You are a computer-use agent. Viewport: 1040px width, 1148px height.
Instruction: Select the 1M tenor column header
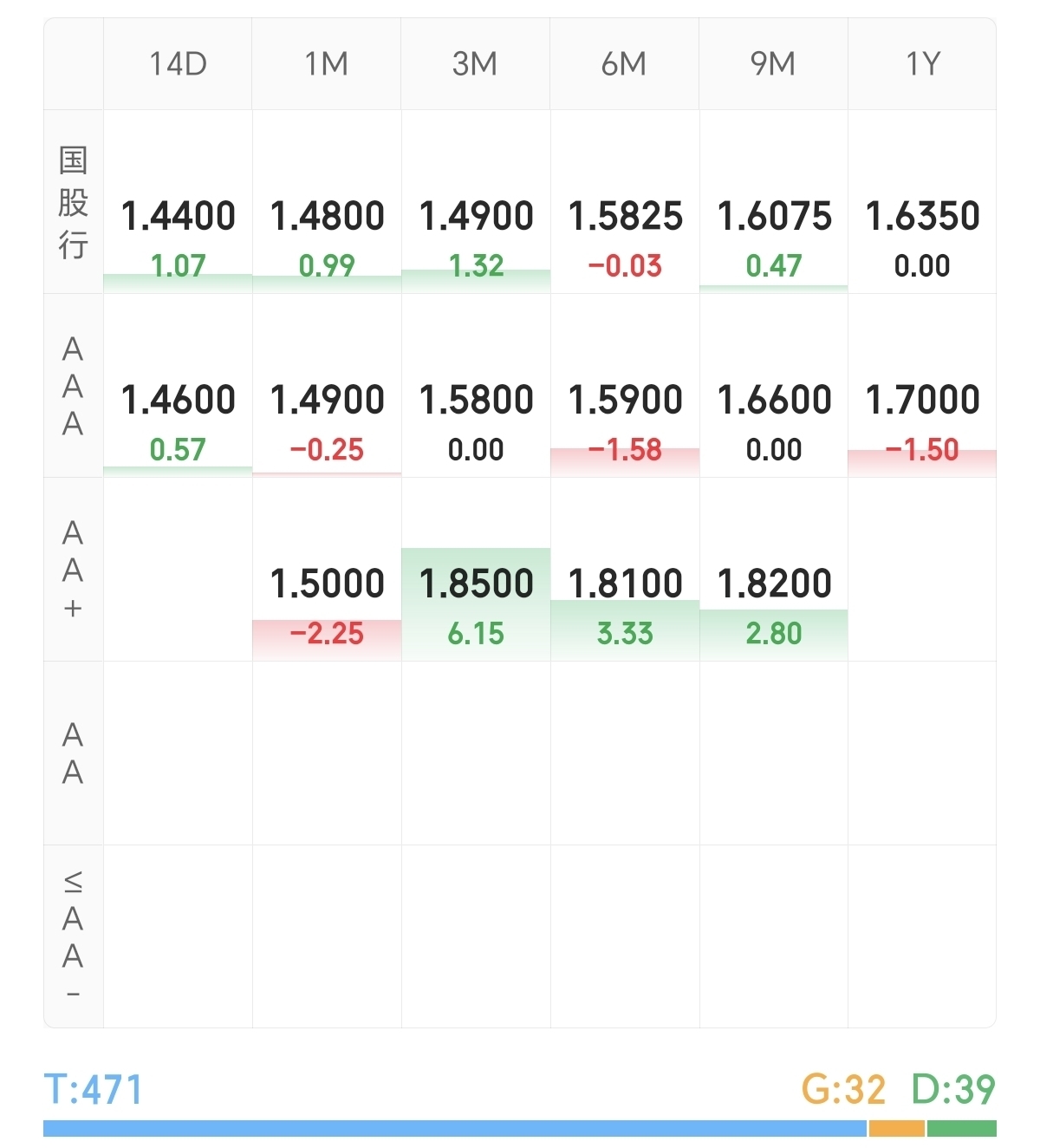coord(327,64)
